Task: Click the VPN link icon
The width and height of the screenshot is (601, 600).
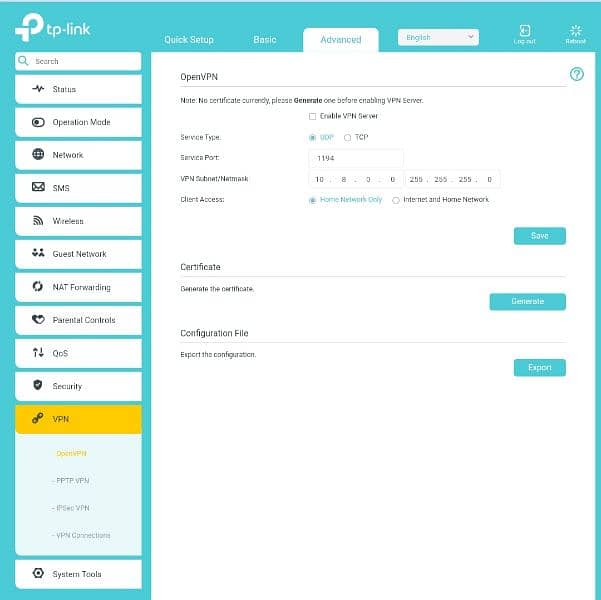Action: click(38, 418)
